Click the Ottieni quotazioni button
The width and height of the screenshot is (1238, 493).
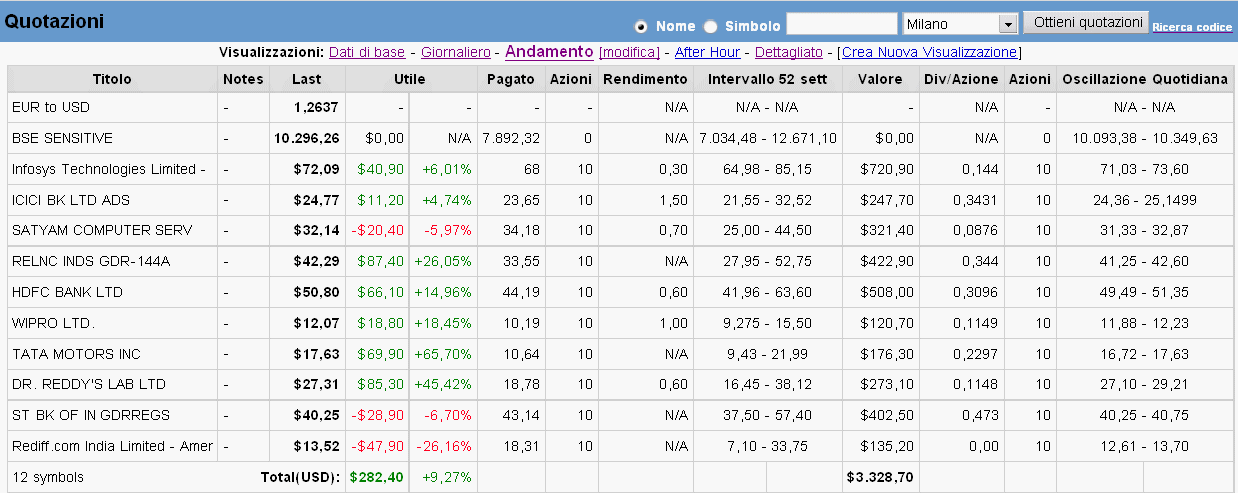pyautogui.click(x=1088, y=22)
